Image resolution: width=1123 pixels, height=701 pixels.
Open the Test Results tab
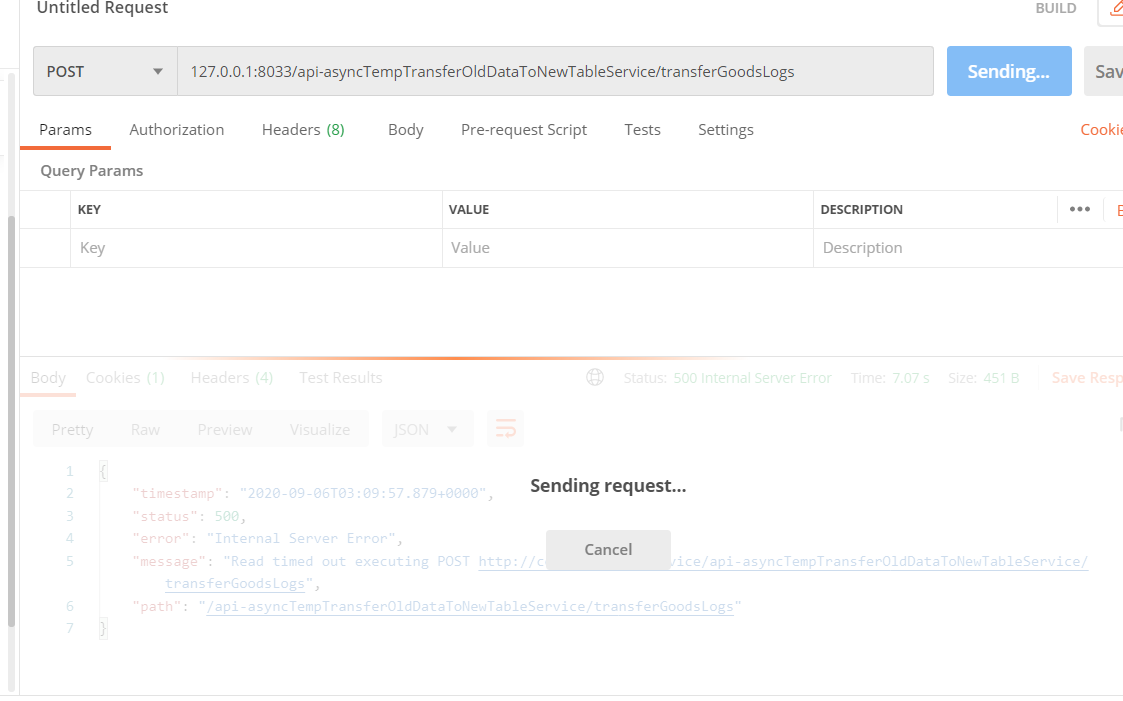[x=341, y=377]
